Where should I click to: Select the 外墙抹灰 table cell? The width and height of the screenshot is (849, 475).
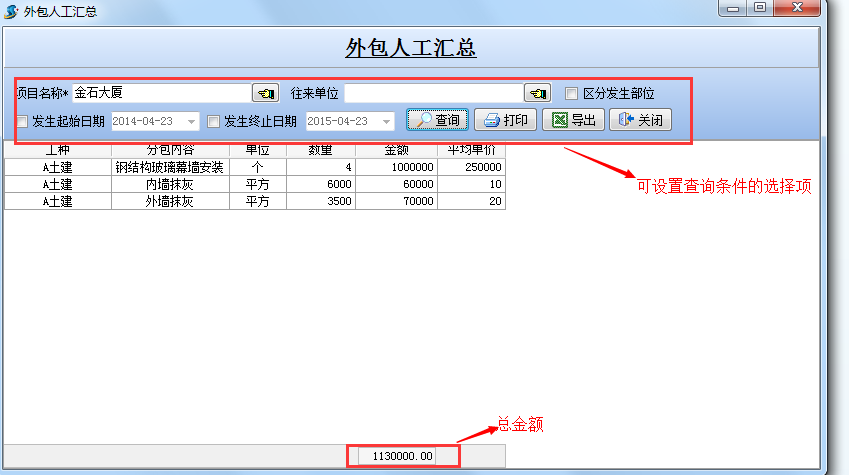click(170, 201)
